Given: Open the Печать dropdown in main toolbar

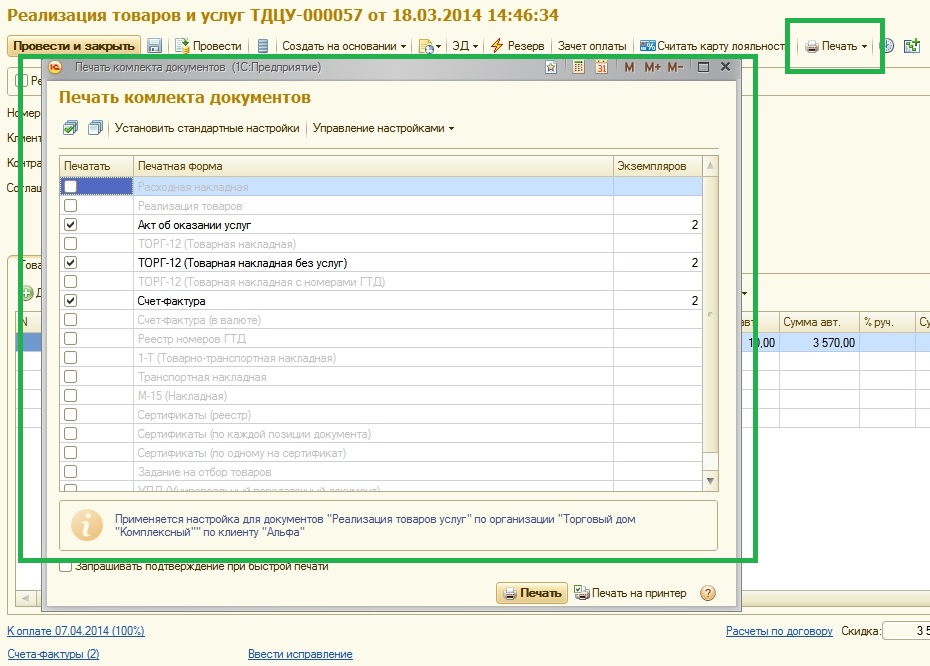Looking at the screenshot, I should (x=836, y=46).
